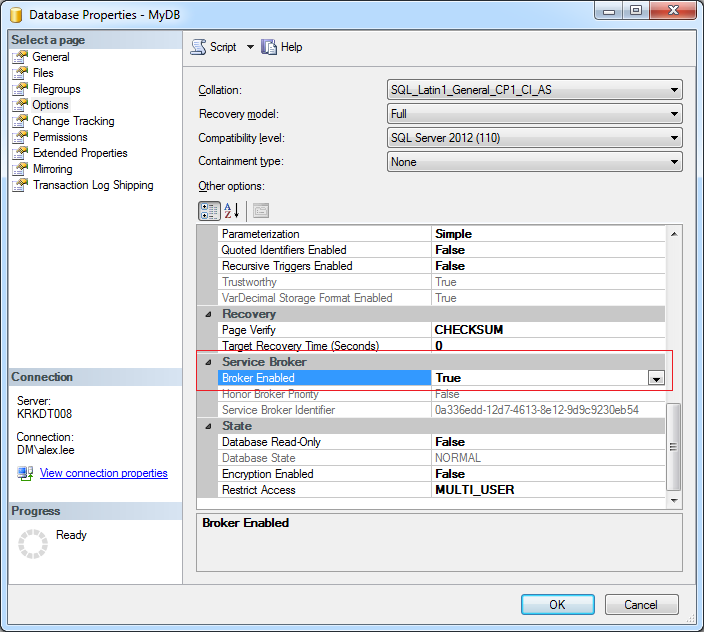Collapse the Recovery category
Screen dimensions: 704x632
[208, 314]
